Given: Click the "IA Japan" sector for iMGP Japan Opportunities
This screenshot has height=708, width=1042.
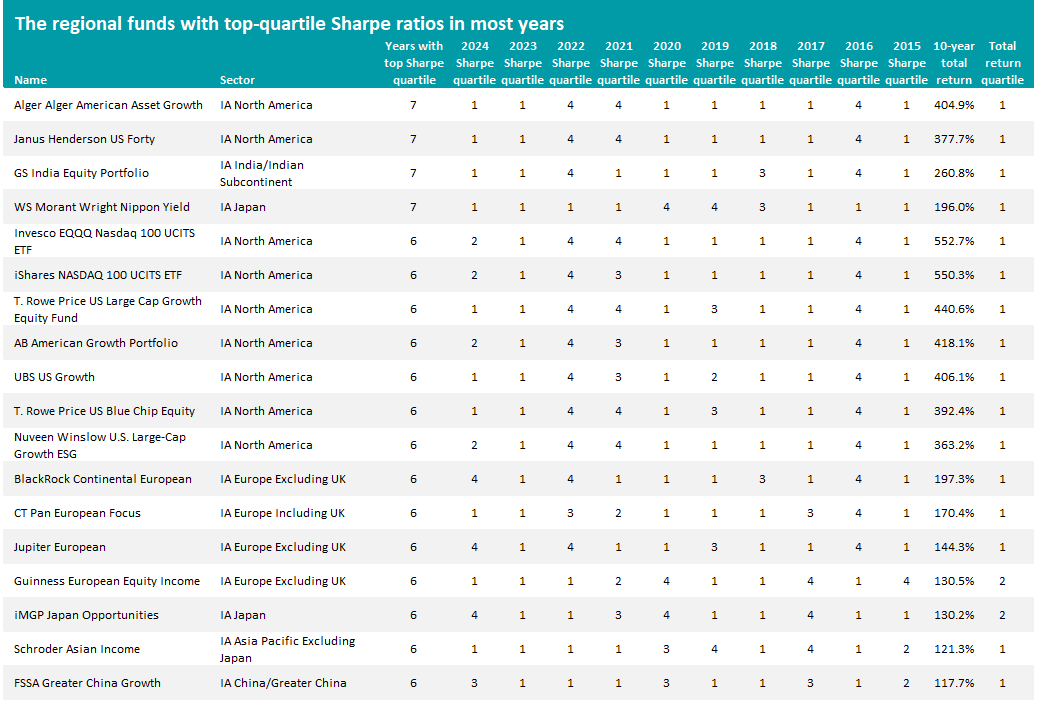Looking at the screenshot, I should coord(243,615).
